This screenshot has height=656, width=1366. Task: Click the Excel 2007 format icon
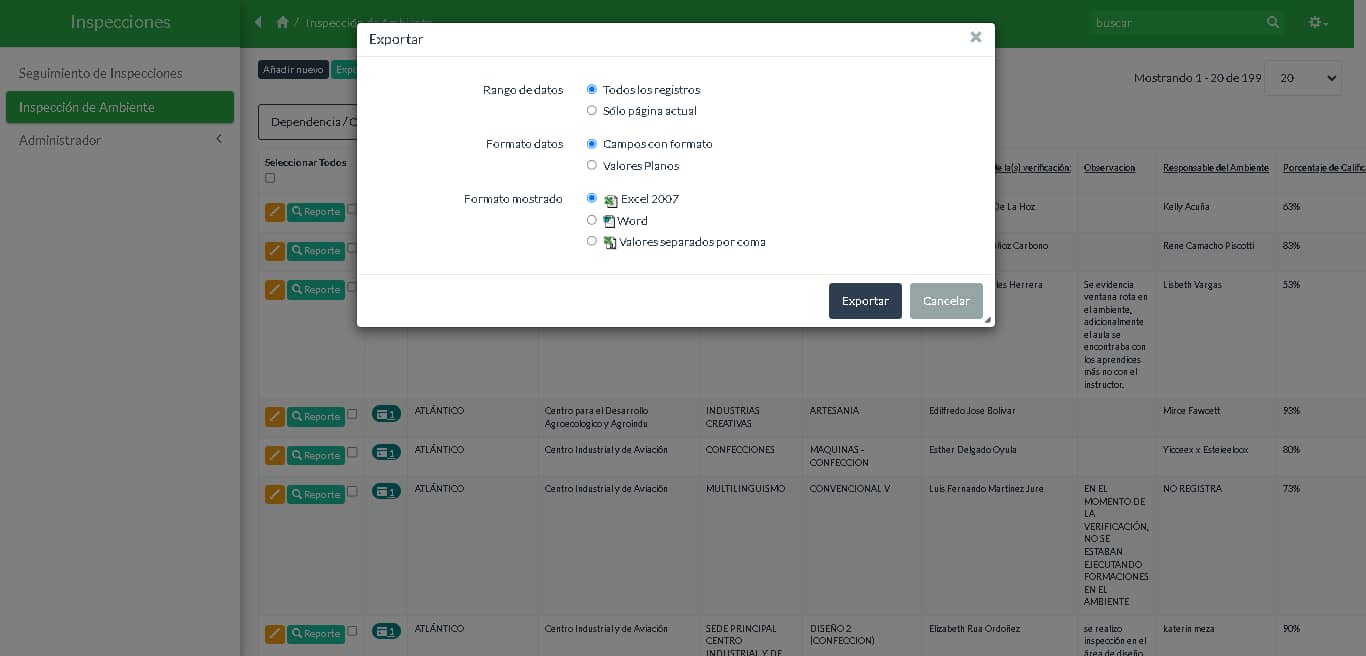pyautogui.click(x=611, y=200)
